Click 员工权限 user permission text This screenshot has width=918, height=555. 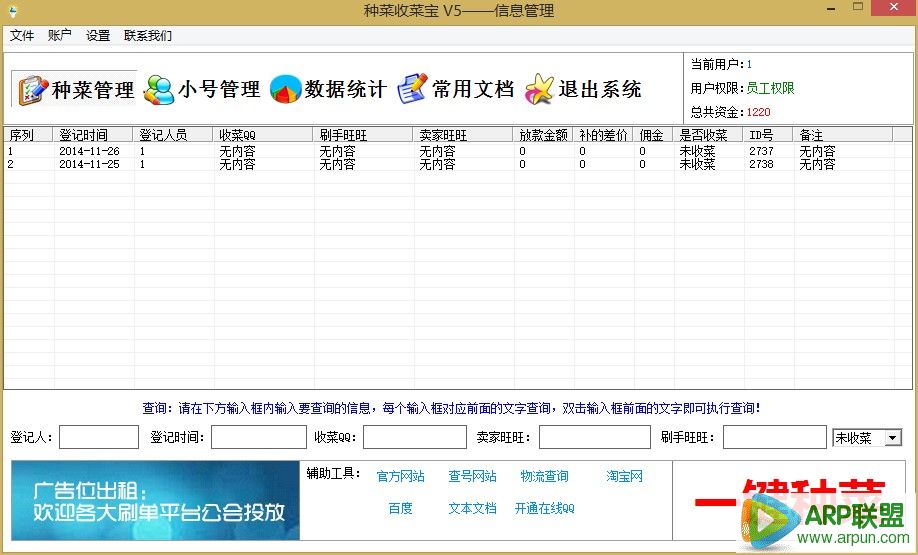[770, 88]
